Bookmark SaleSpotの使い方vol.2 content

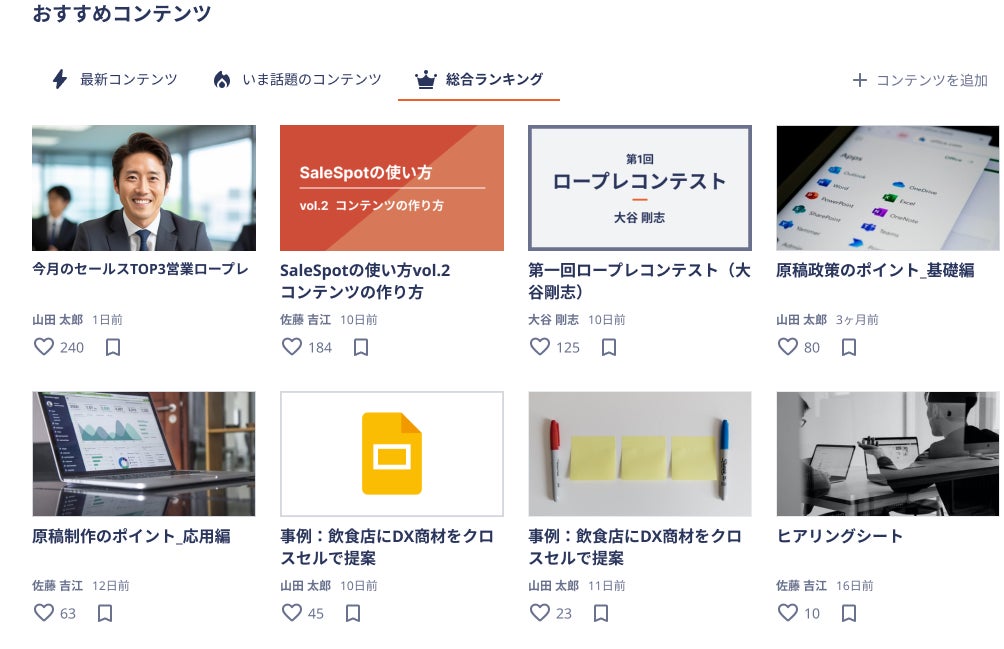point(361,347)
